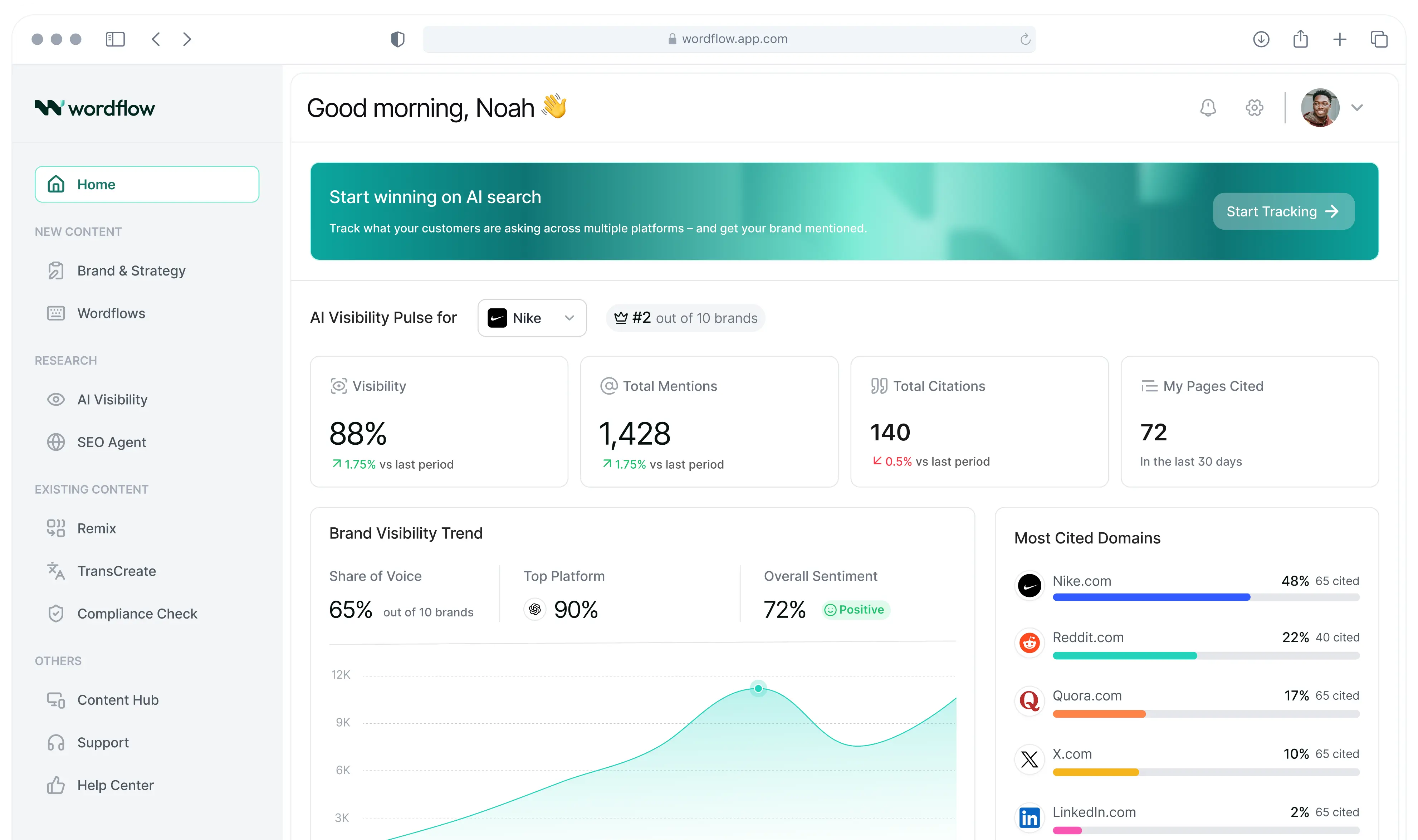Open the Nike brand selector dropdown
The height and width of the screenshot is (840, 1418).
pos(531,318)
